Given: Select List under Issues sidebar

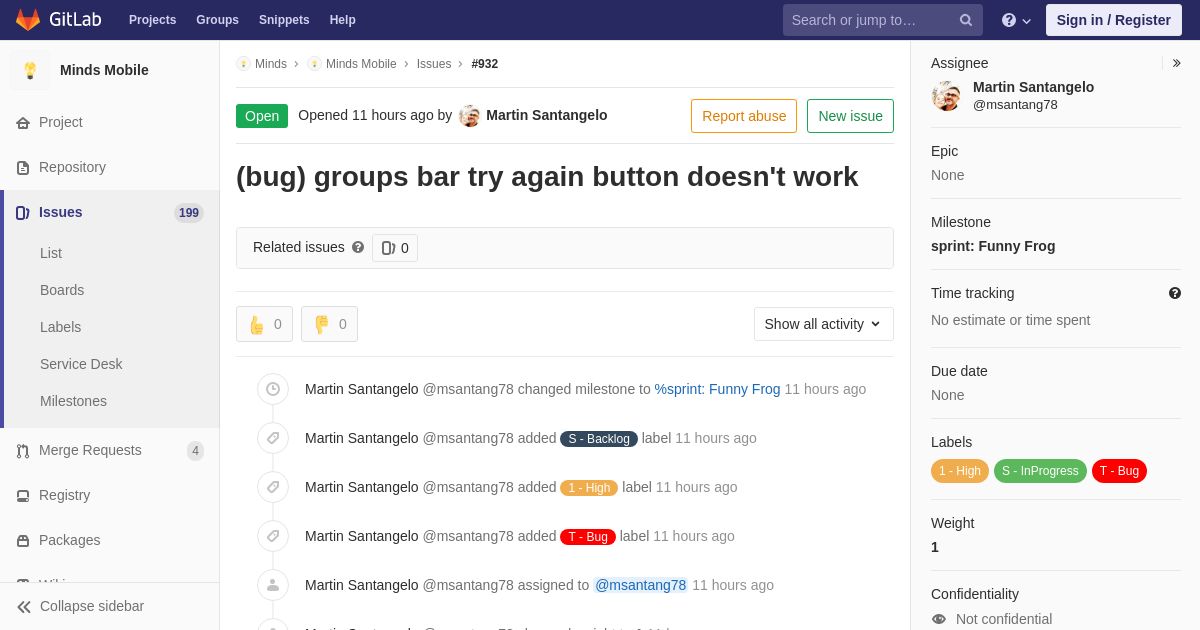Looking at the screenshot, I should click(x=51, y=253).
